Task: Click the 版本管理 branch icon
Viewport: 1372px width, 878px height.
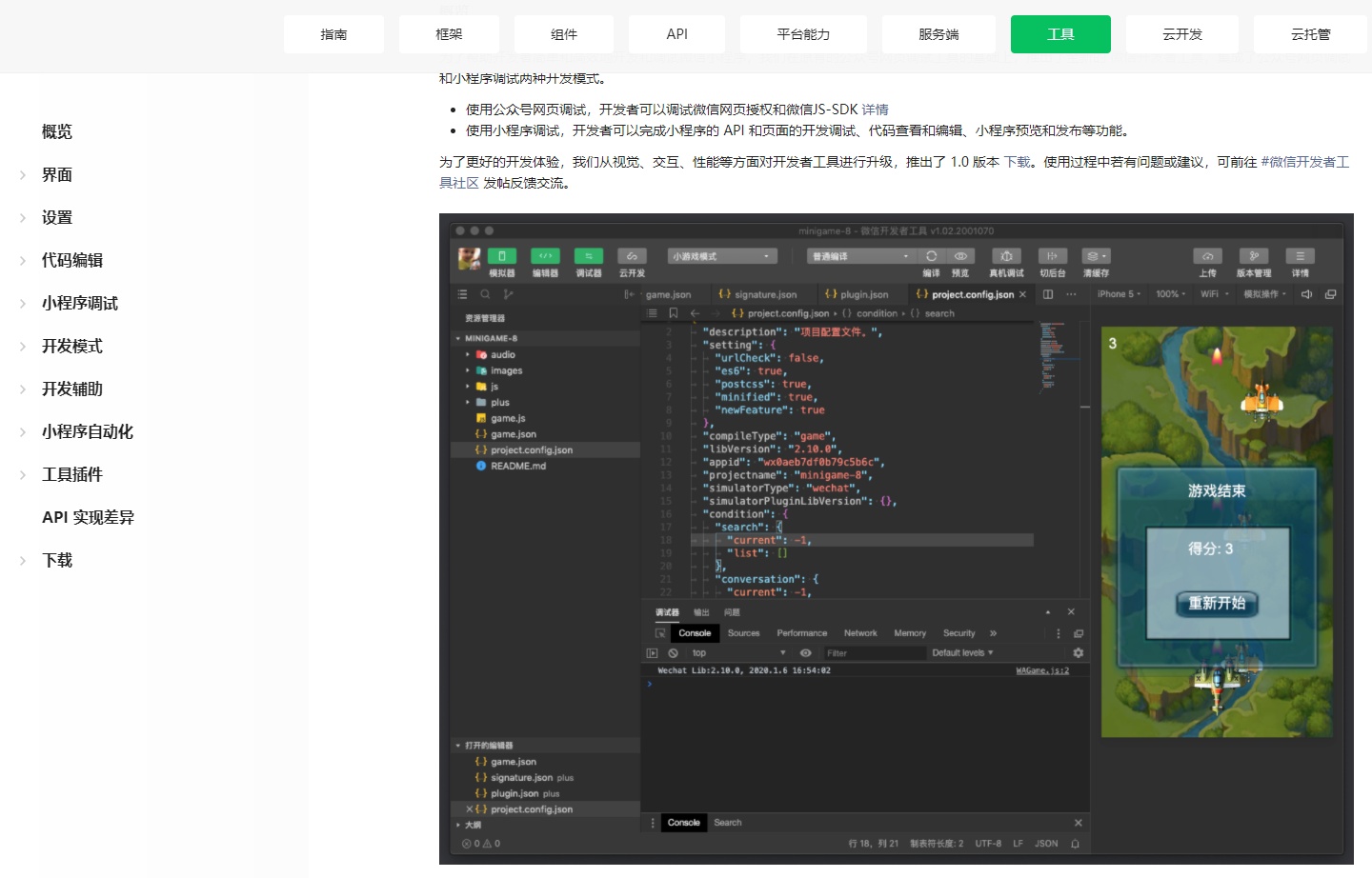Action: click(1254, 256)
